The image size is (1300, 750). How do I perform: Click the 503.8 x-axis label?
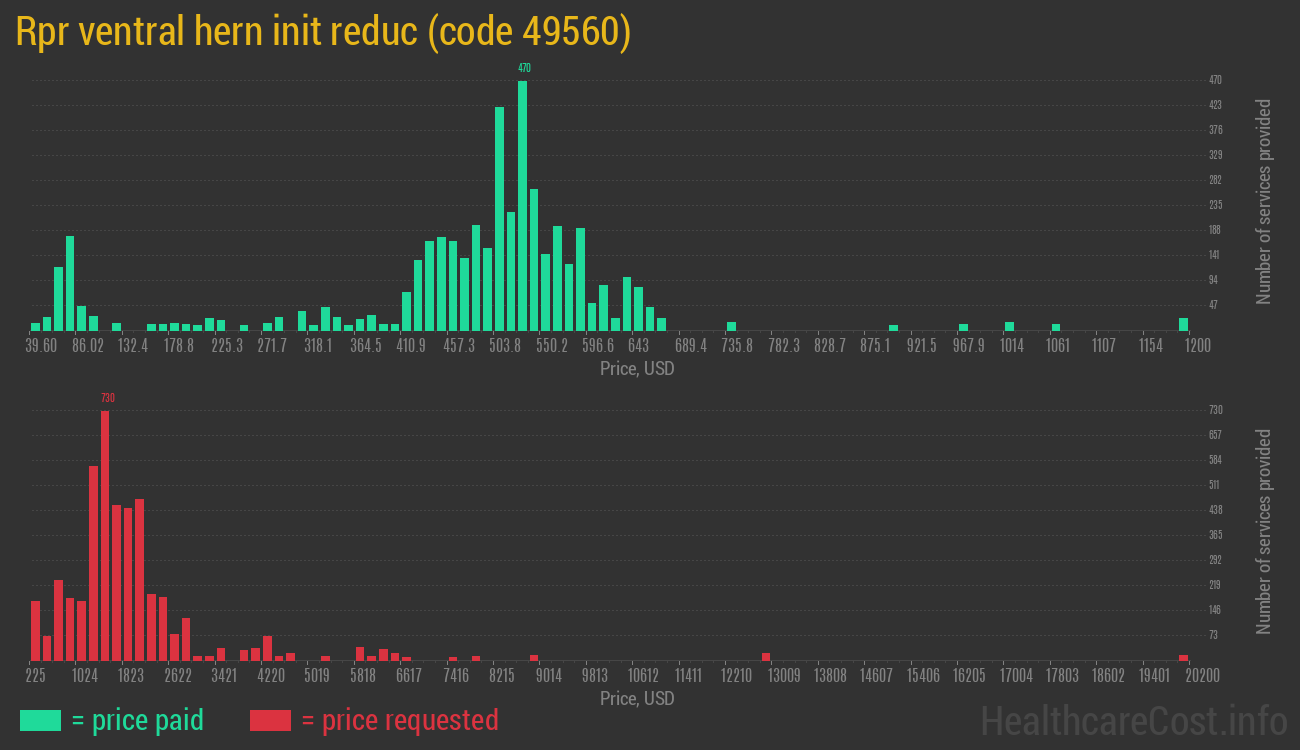[x=505, y=346]
